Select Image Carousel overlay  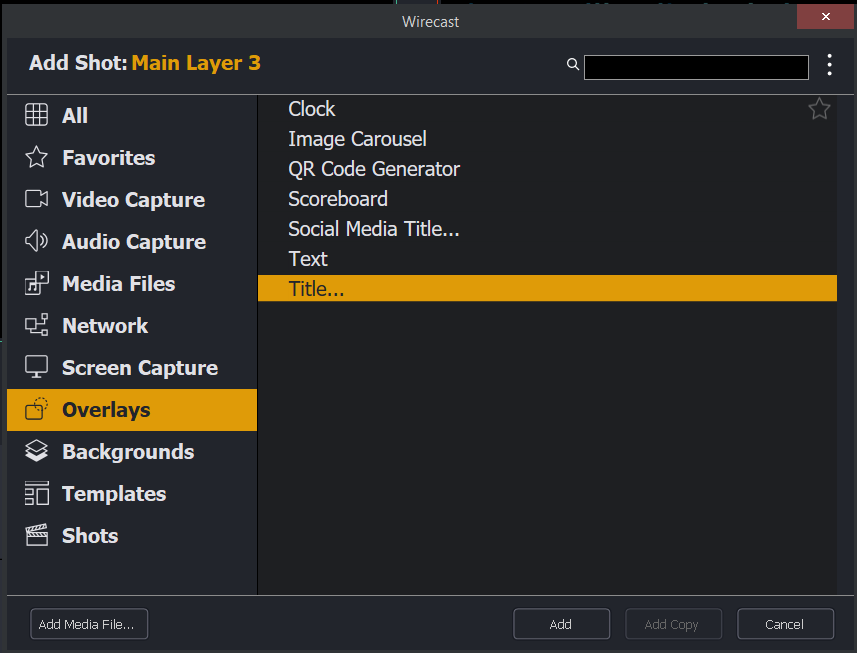point(547,139)
